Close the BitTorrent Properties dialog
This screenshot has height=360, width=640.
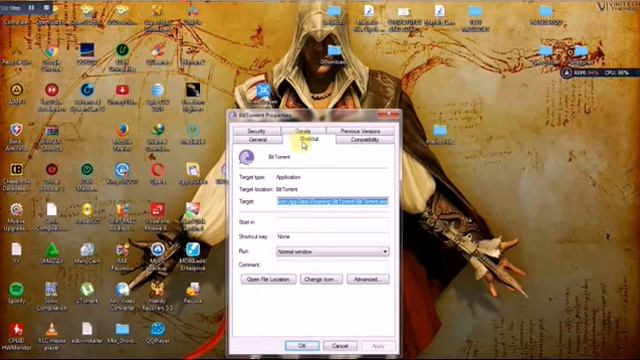click(x=389, y=115)
